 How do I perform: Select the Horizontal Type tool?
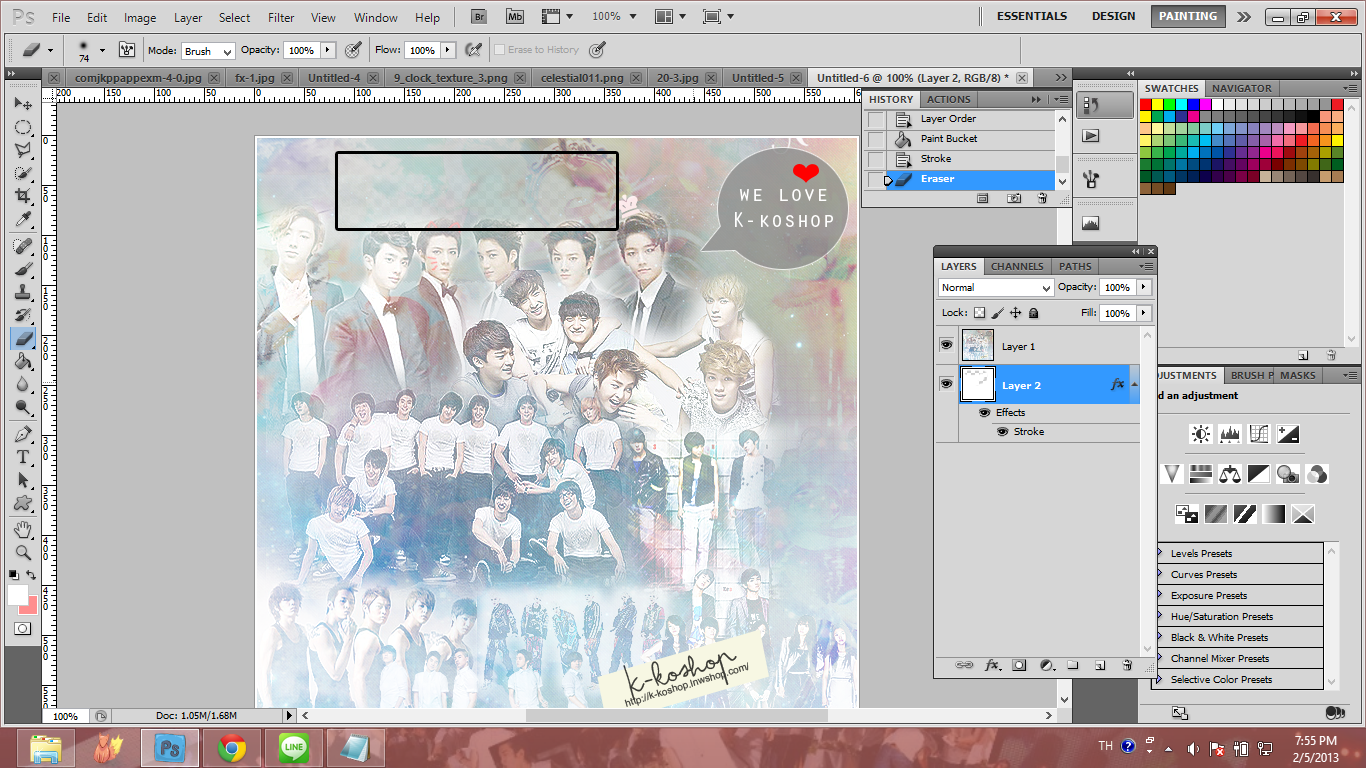(22, 457)
